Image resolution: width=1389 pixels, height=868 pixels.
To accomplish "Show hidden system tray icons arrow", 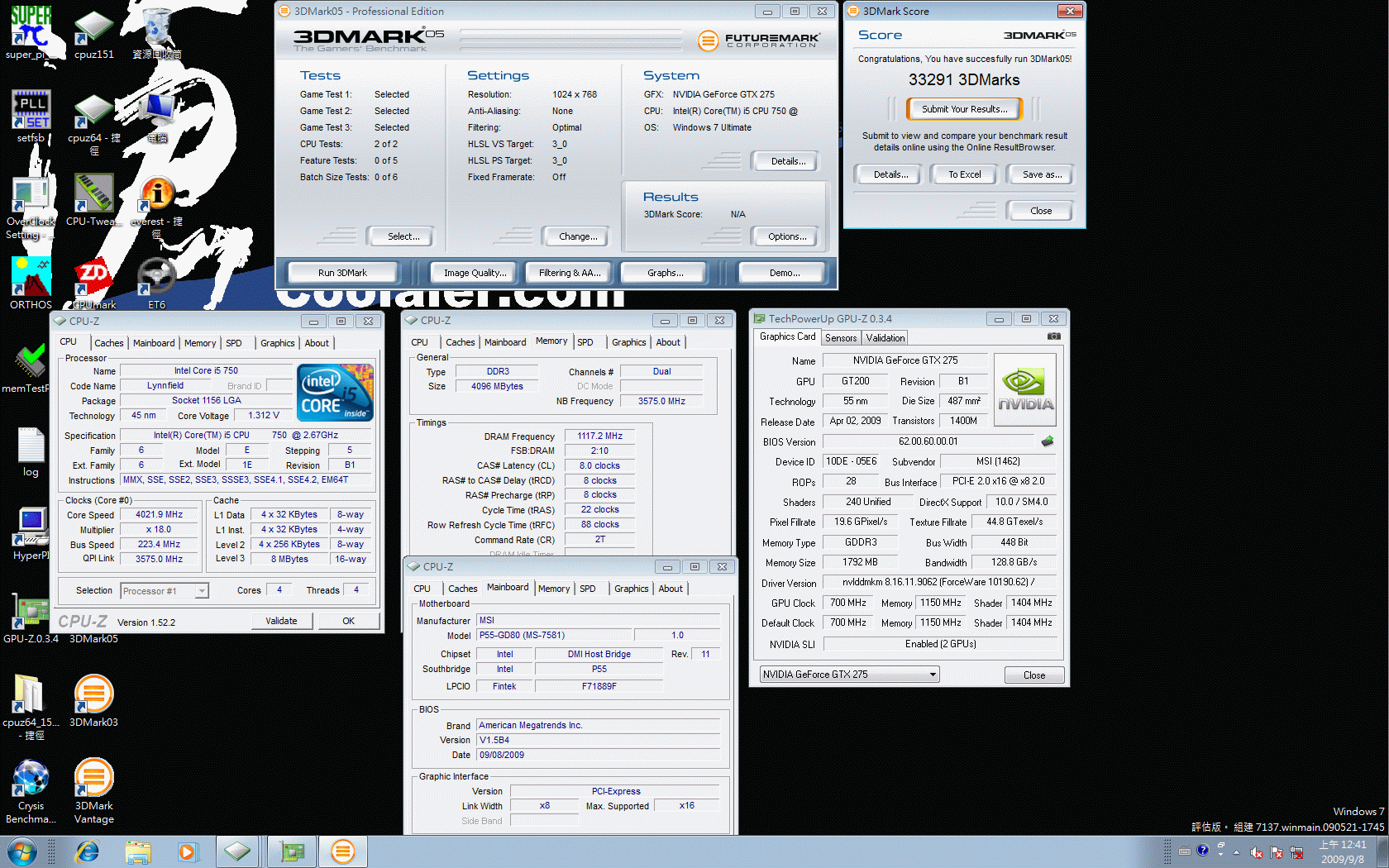I will click(x=1236, y=851).
